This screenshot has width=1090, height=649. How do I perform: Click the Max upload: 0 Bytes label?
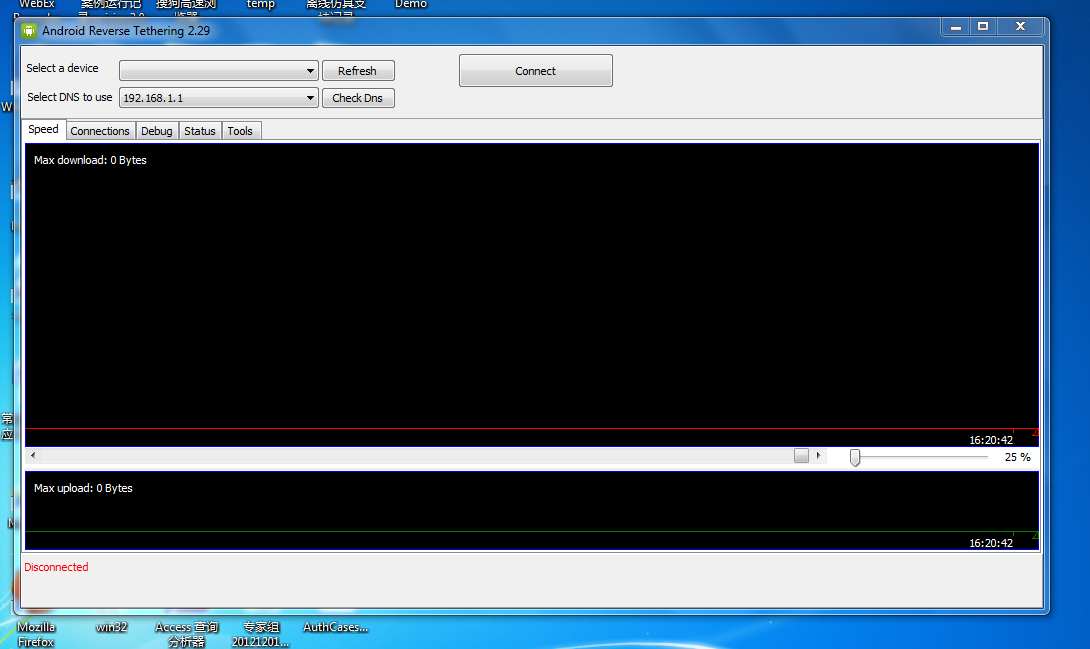(83, 488)
